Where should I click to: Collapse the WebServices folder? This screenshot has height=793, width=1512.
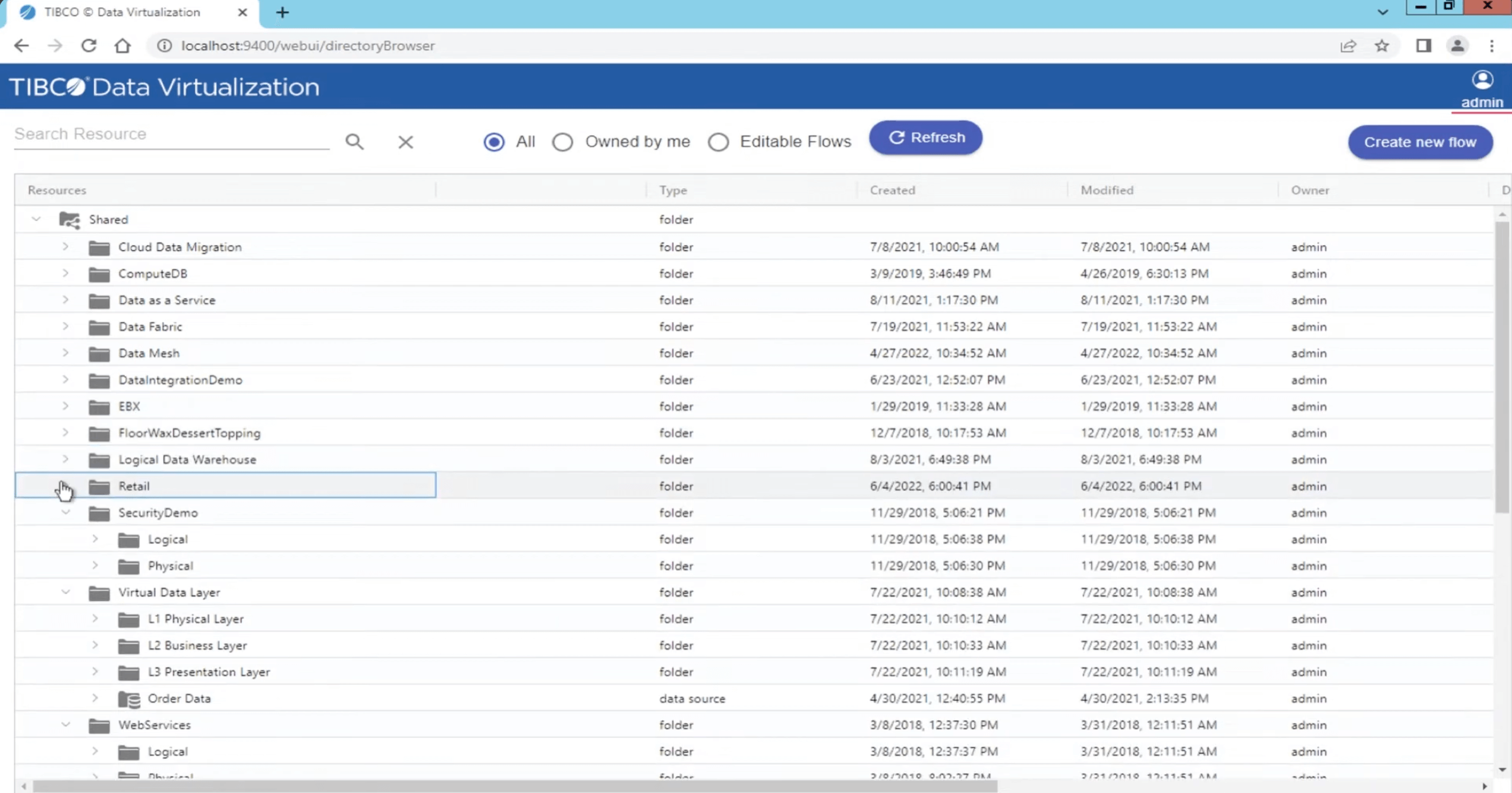tap(65, 725)
